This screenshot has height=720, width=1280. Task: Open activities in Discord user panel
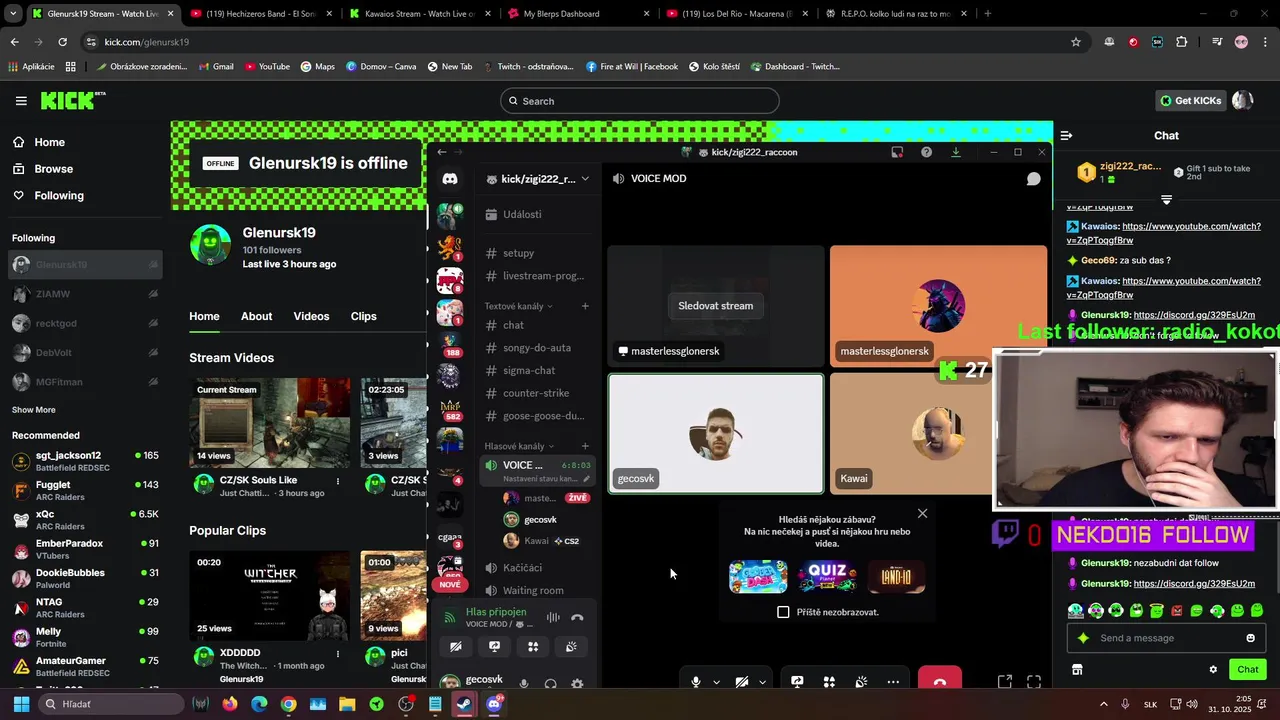click(533, 647)
